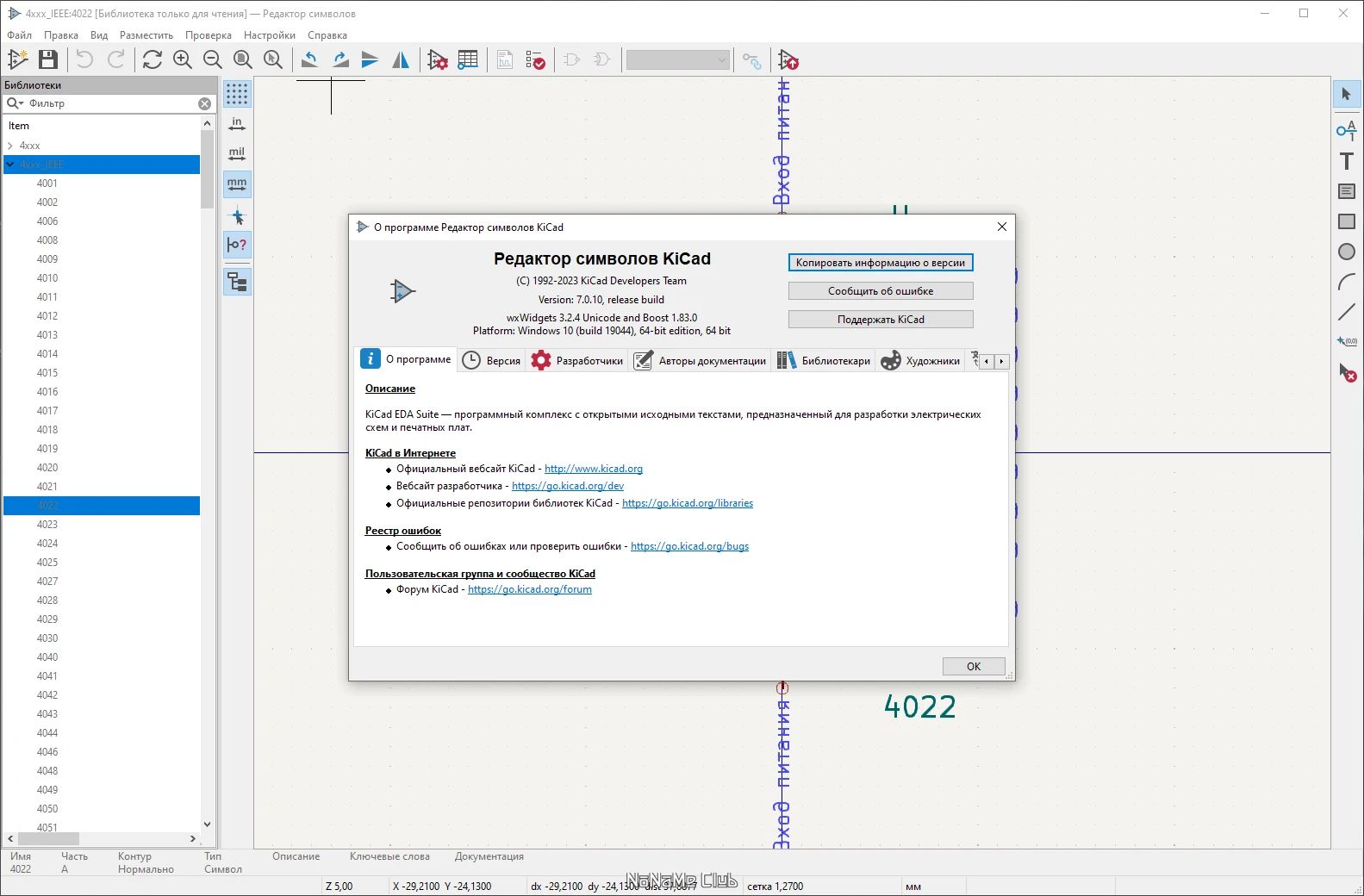Toggle grid display button
The width and height of the screenshot is (1364, 896).
(237, 94)
